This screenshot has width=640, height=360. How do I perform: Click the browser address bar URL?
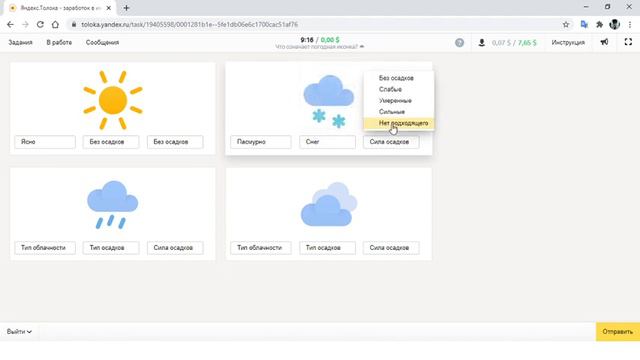(189, 24)
